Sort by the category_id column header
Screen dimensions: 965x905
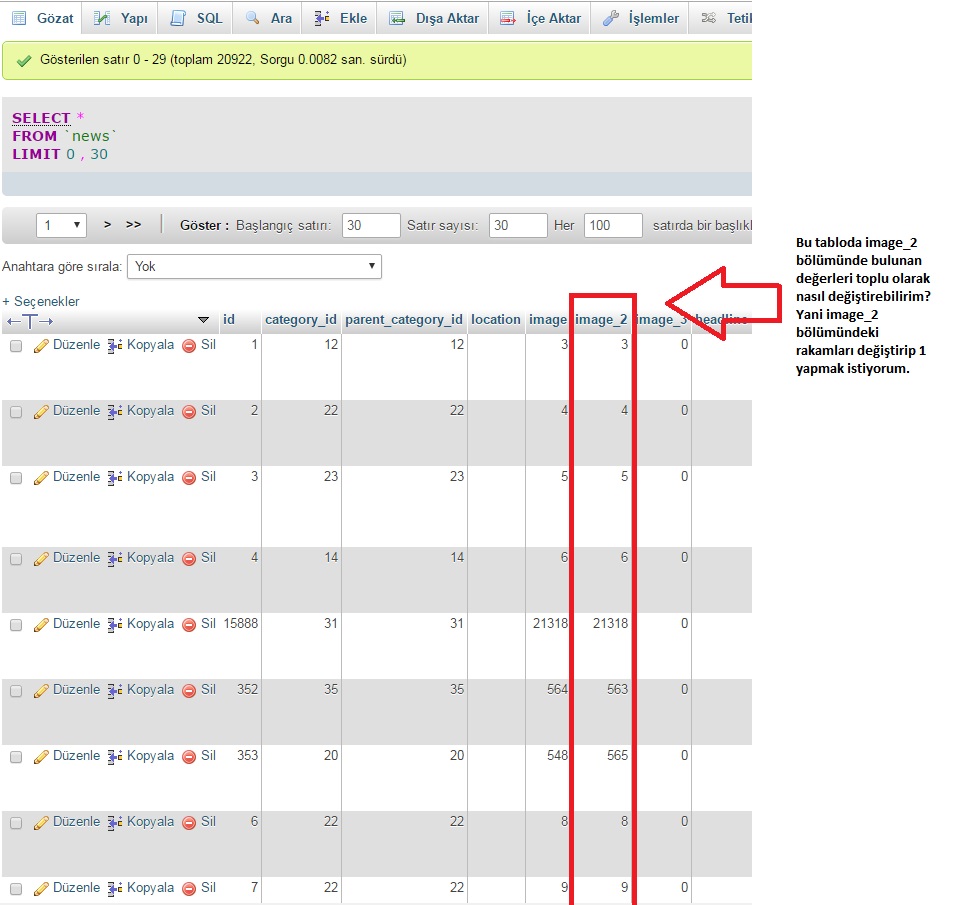pos(300,319)
